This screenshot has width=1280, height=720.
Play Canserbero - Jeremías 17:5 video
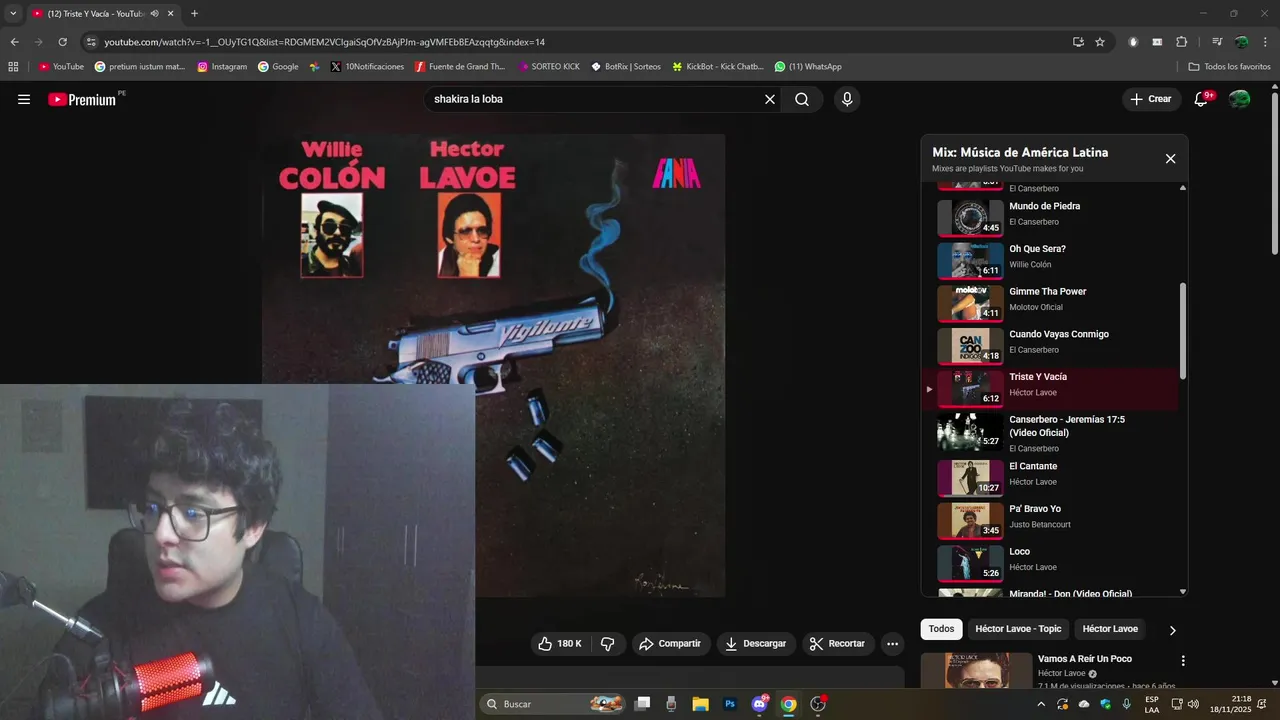point(1050,433)
